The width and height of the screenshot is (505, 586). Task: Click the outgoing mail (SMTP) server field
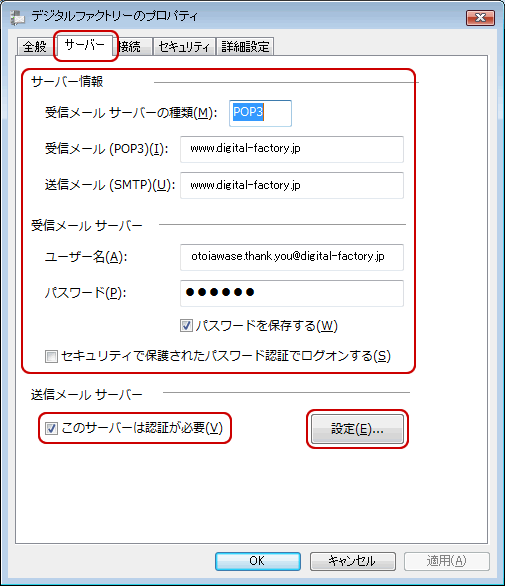292,185
